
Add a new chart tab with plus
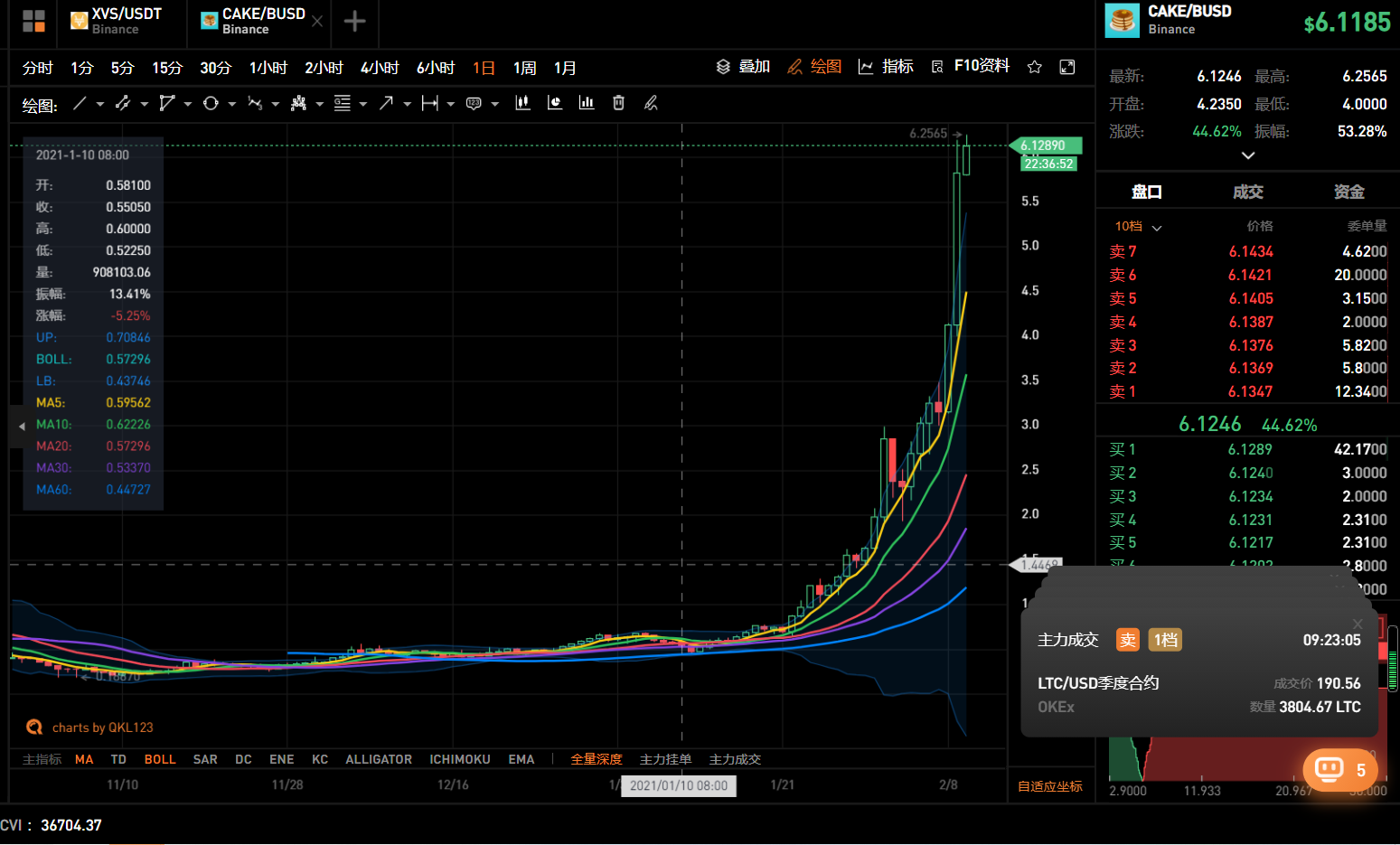(354, 21)
